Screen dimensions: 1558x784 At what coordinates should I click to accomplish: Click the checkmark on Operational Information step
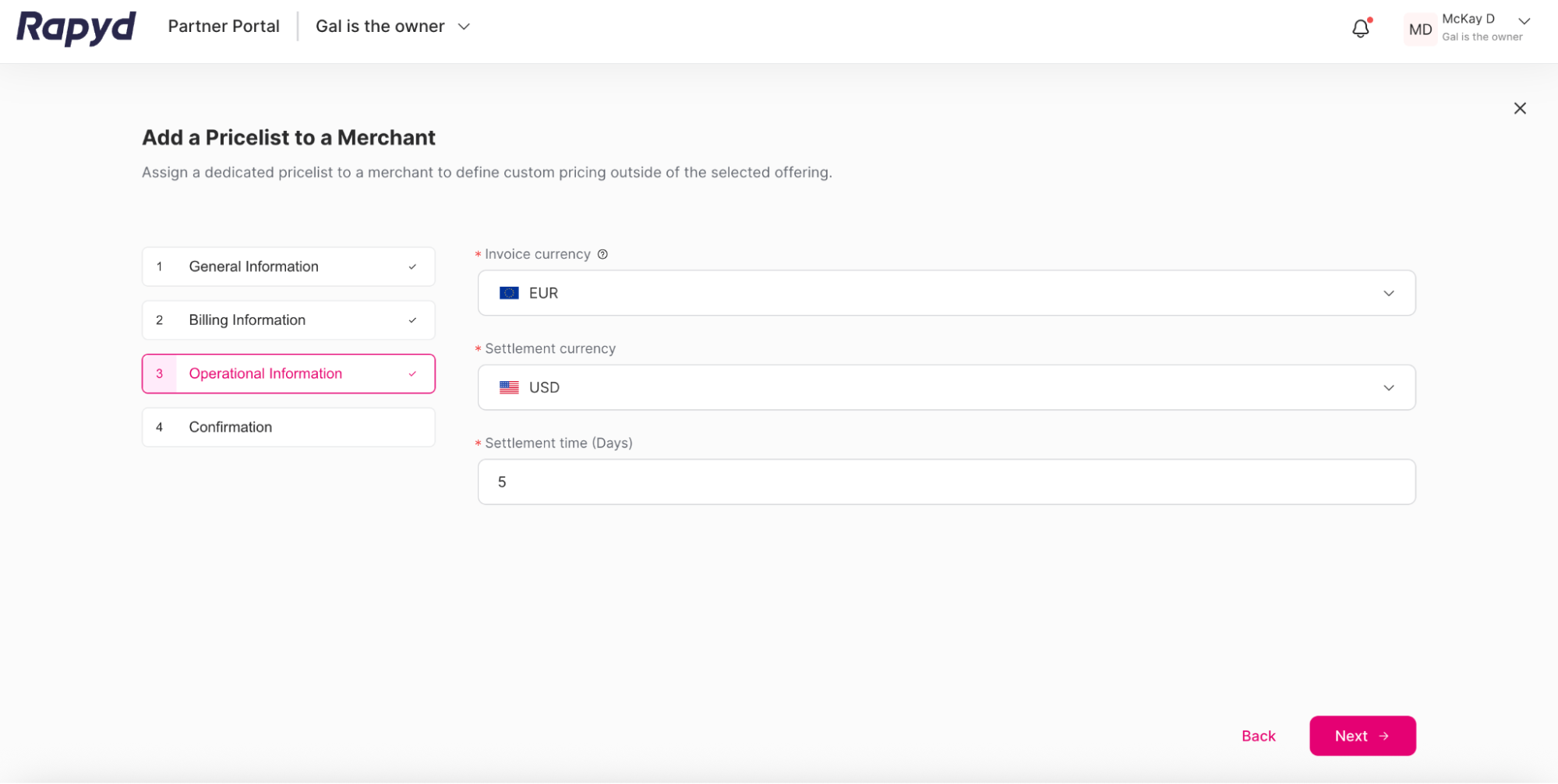coord(412,373)
